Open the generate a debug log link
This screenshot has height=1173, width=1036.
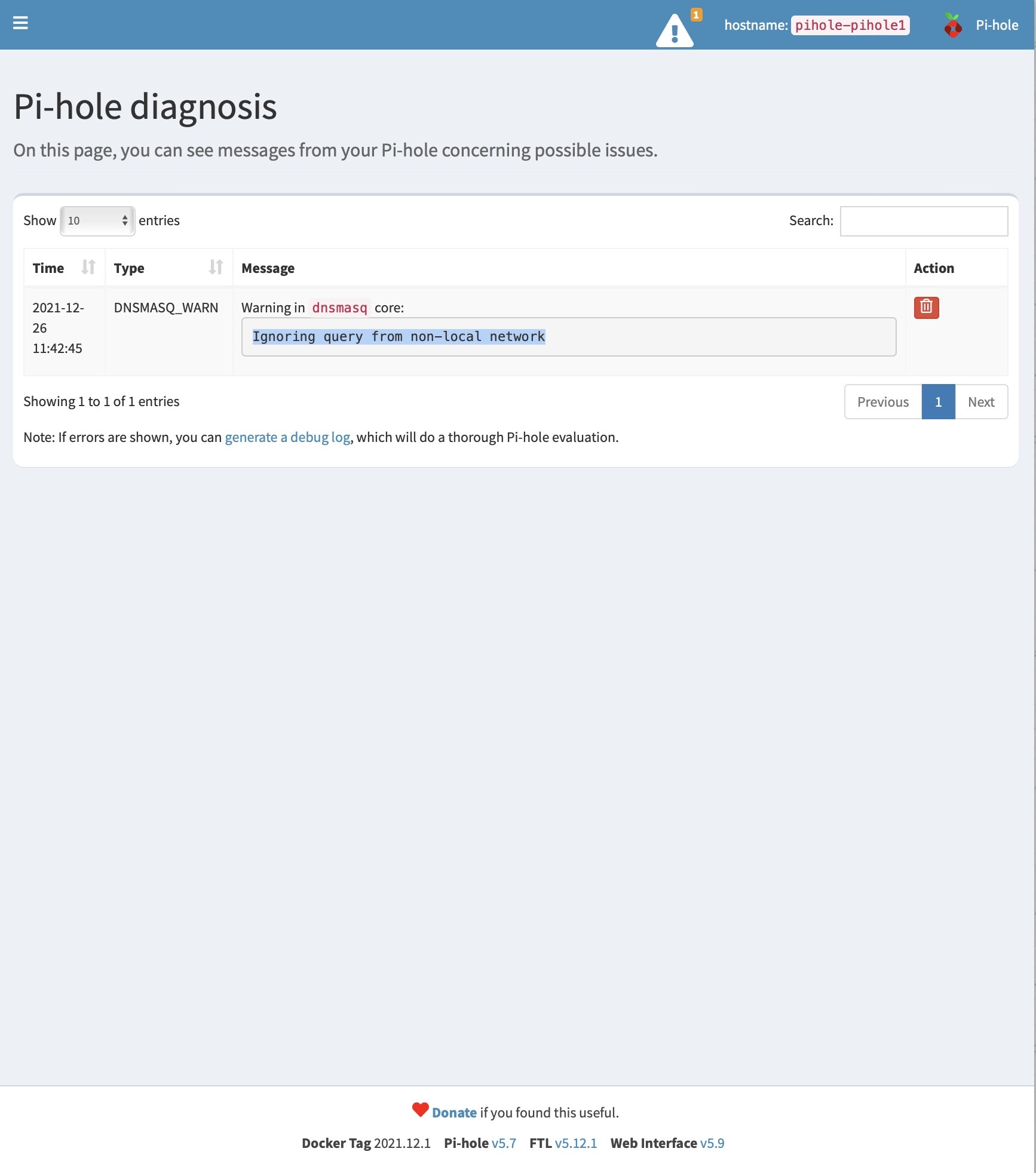[x=287, y=437]
